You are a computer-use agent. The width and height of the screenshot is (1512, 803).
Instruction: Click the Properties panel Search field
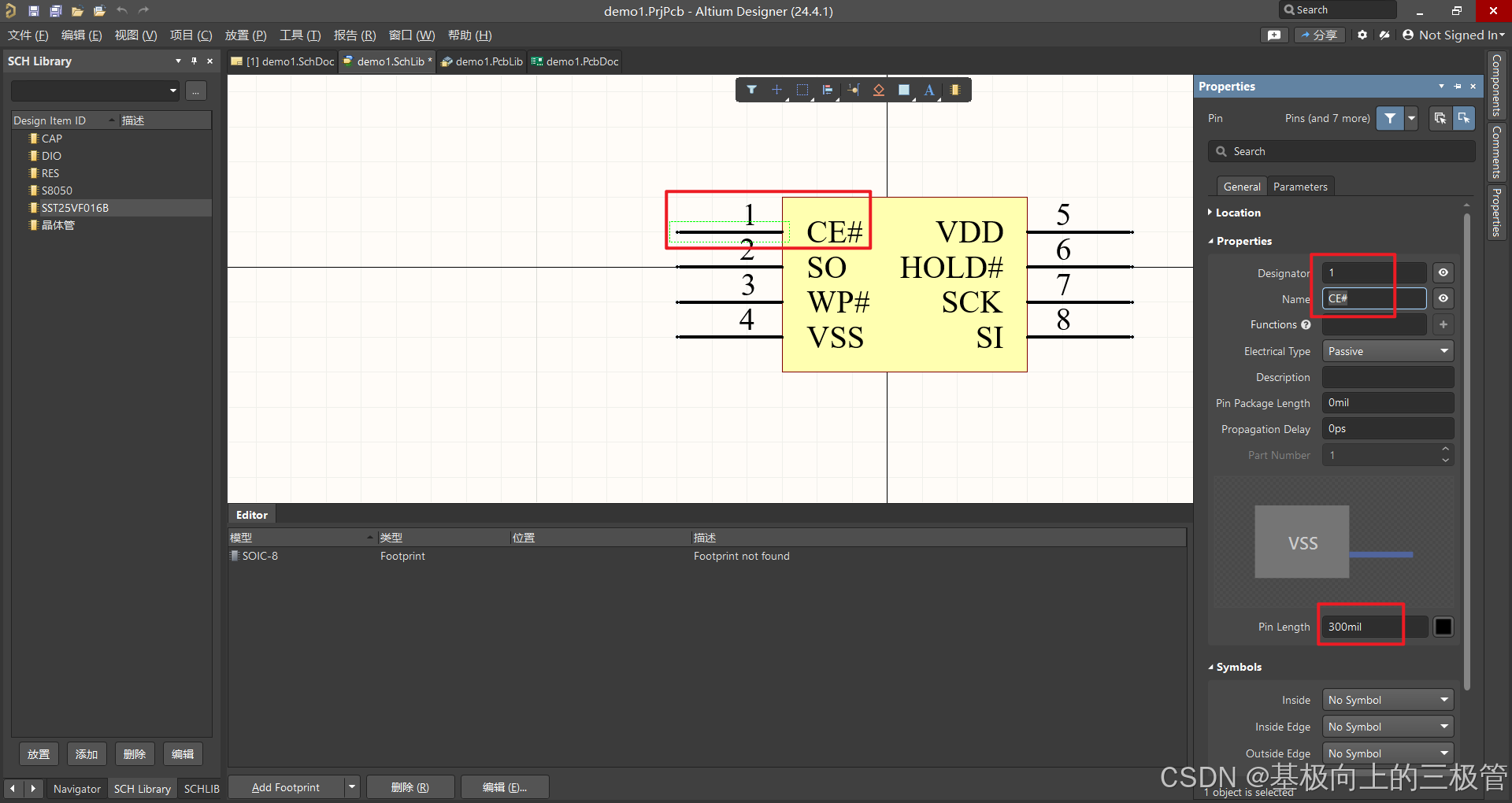(x=1342, y=151)
